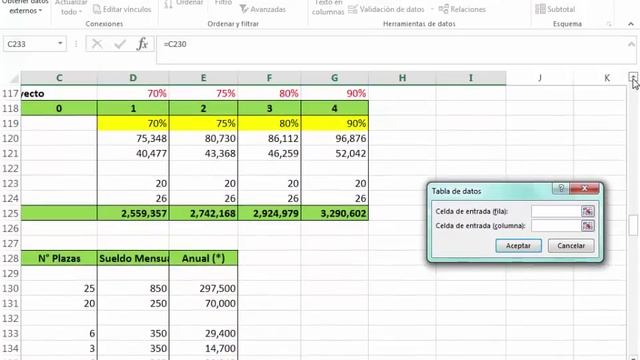Click the total cell 2,559,357
This screenshot has width=640, height=360.
tap(133, 213)
